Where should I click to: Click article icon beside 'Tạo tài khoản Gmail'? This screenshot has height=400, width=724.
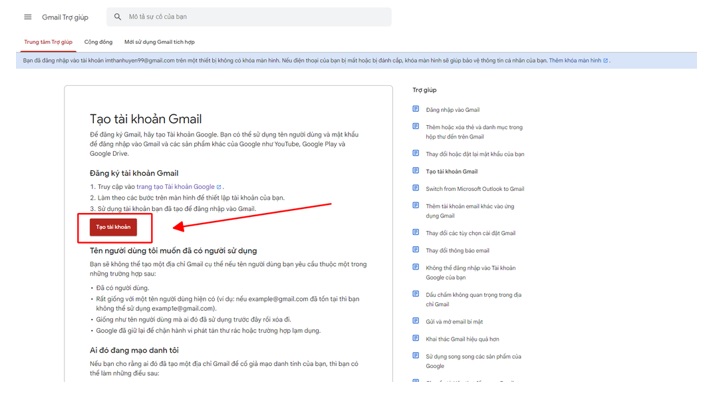pos(416,171)
